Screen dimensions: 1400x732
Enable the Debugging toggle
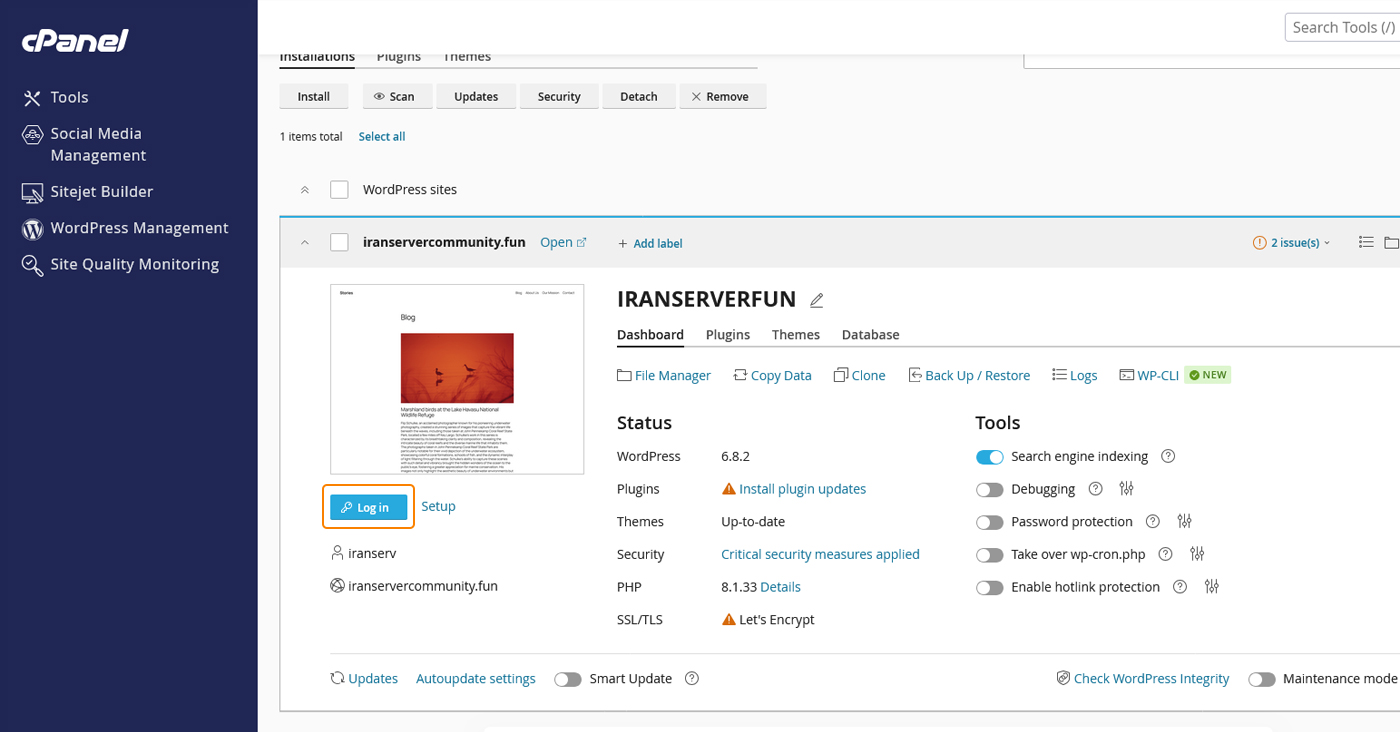[989, 490]
